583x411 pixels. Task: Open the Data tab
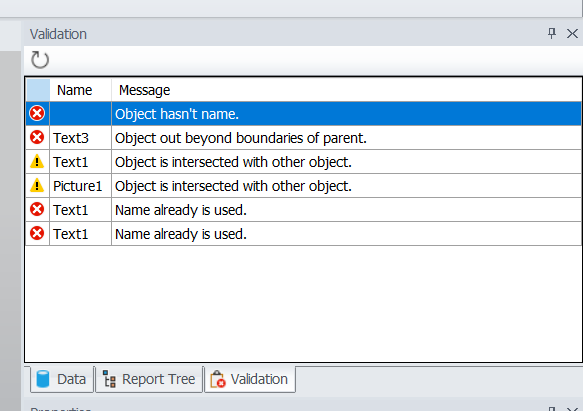pos(62,379)
